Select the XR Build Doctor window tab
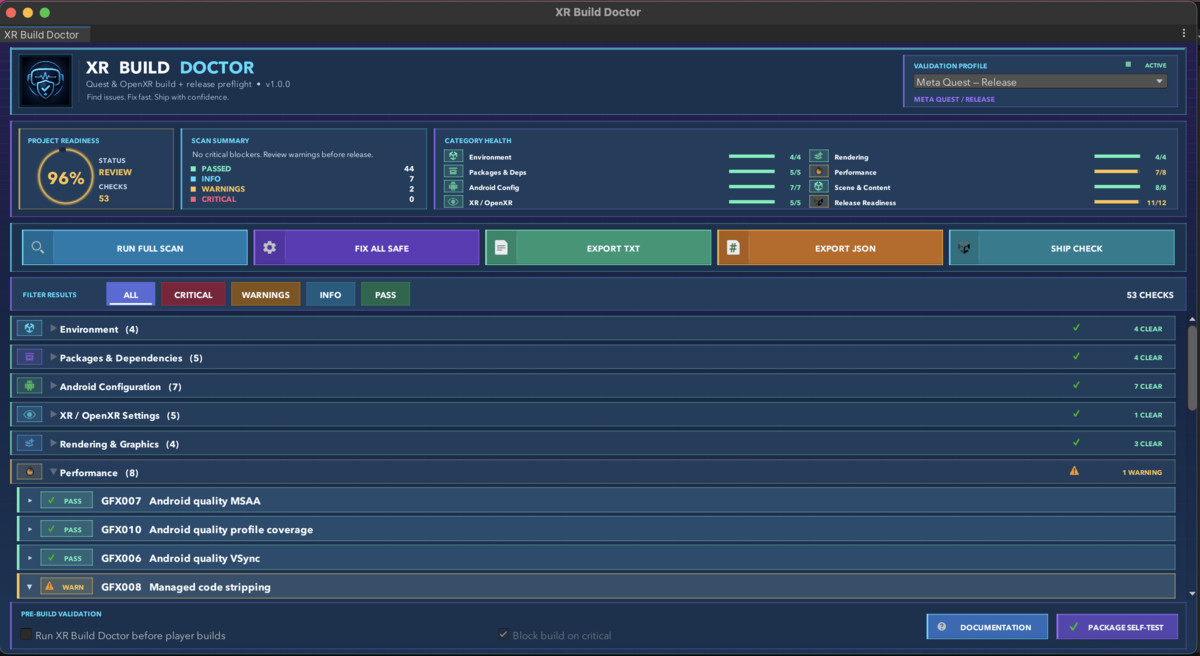Image resolution: width=1200 pixels, height=656 pixels. [45, 35]
